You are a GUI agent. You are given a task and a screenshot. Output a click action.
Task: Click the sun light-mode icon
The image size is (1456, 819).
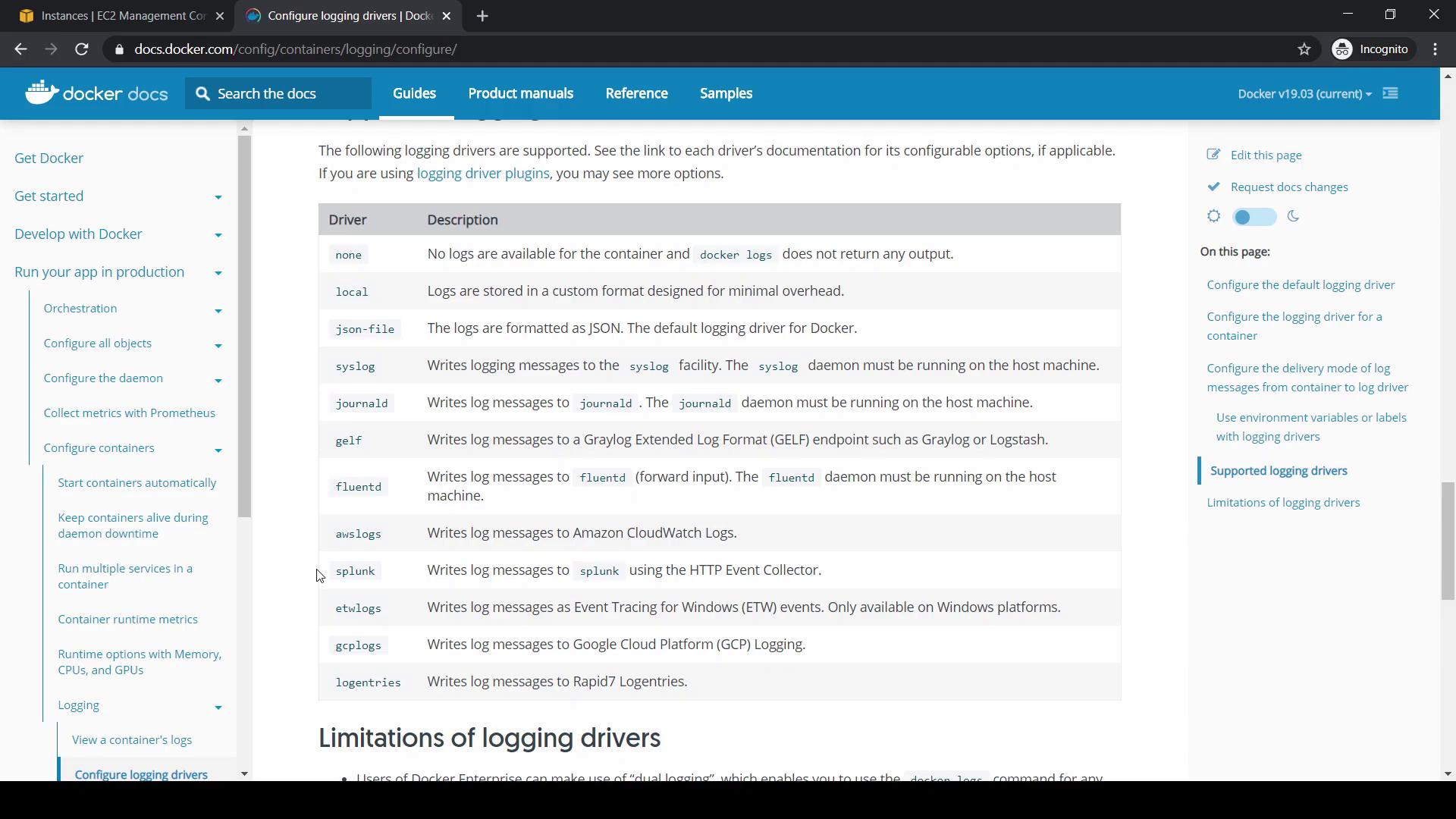click(x=1214, y=216)
